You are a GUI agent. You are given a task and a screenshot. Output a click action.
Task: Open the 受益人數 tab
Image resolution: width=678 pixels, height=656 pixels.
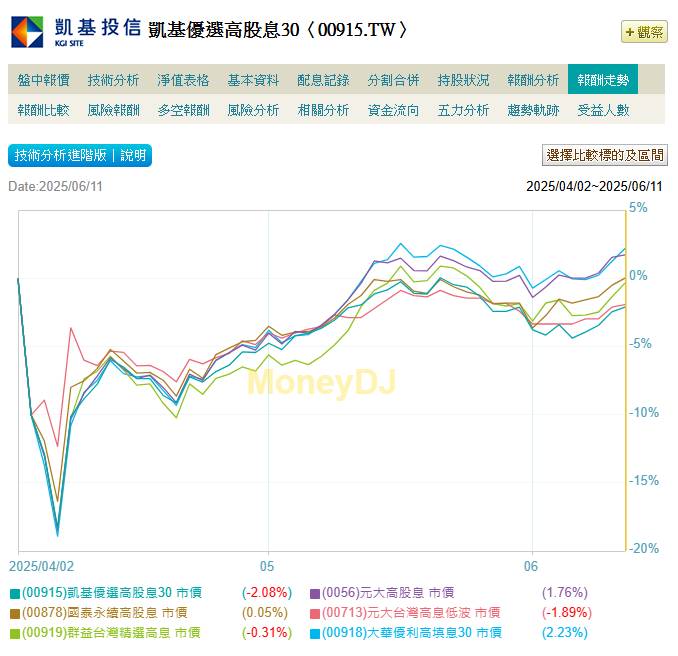pos(603,110)
